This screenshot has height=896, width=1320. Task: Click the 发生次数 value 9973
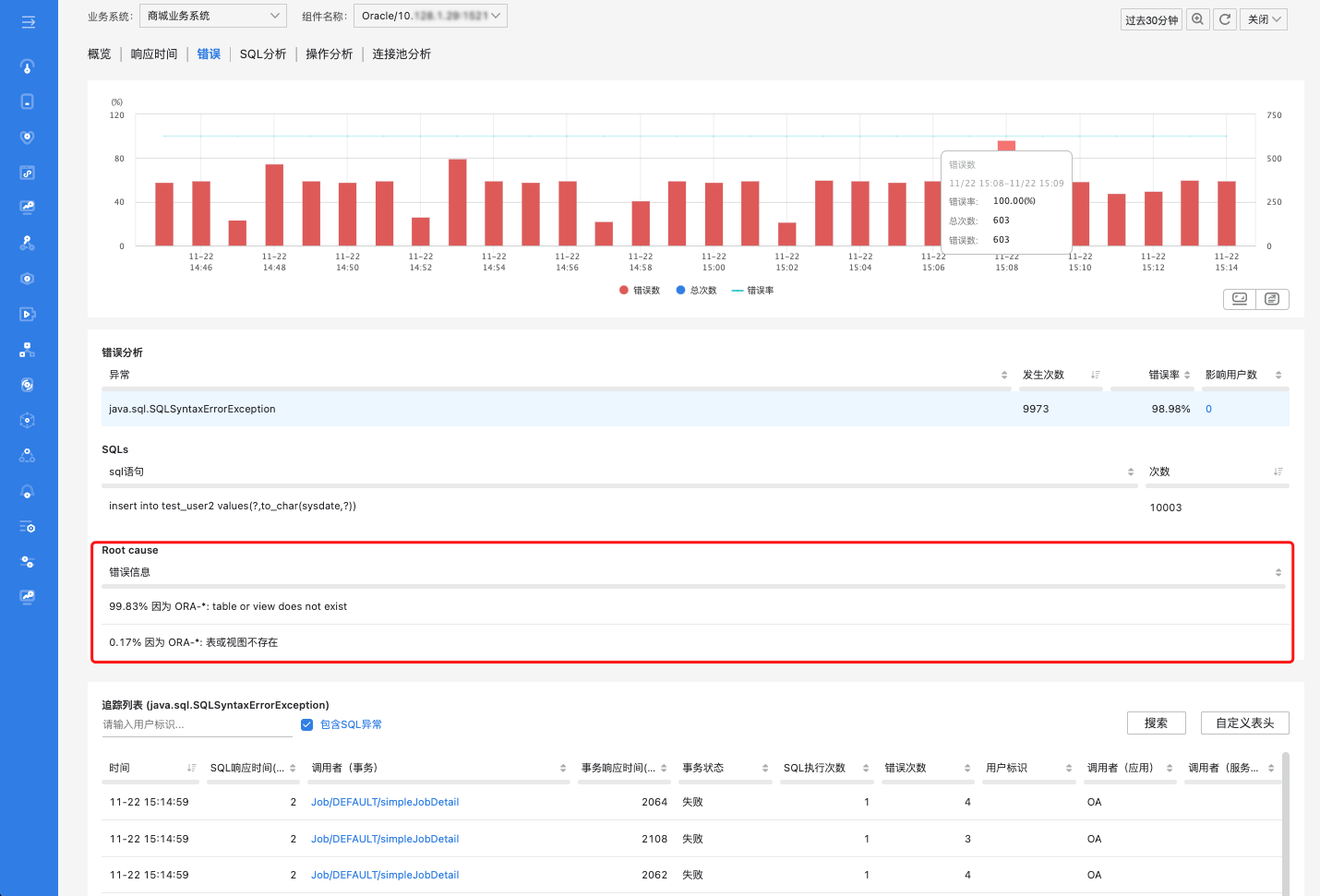[x=1036, y=409]
